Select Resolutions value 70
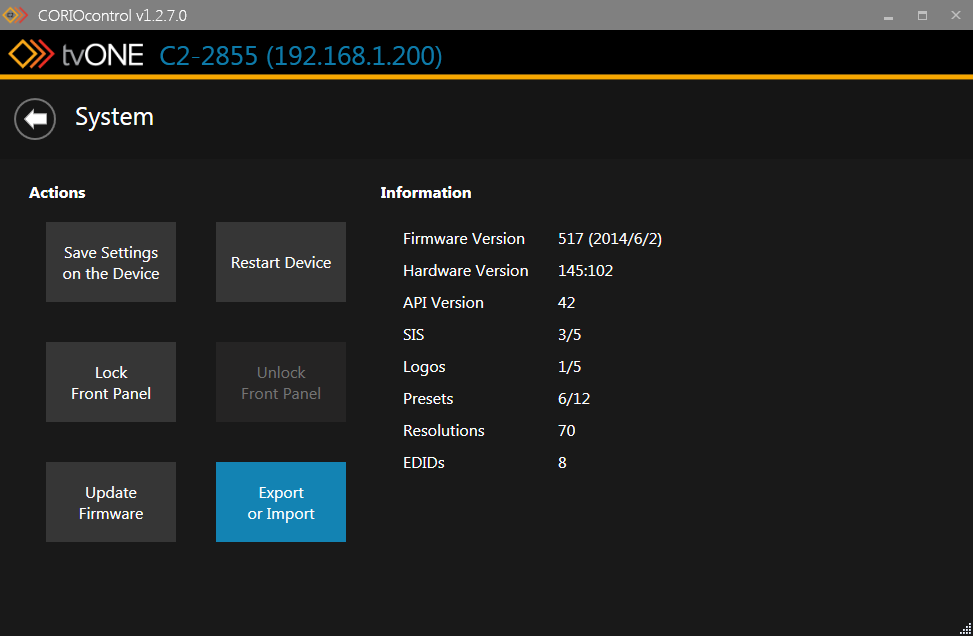The width and height of the screenshot is (973, 636). pyautogui.click(x=567, y=431)
